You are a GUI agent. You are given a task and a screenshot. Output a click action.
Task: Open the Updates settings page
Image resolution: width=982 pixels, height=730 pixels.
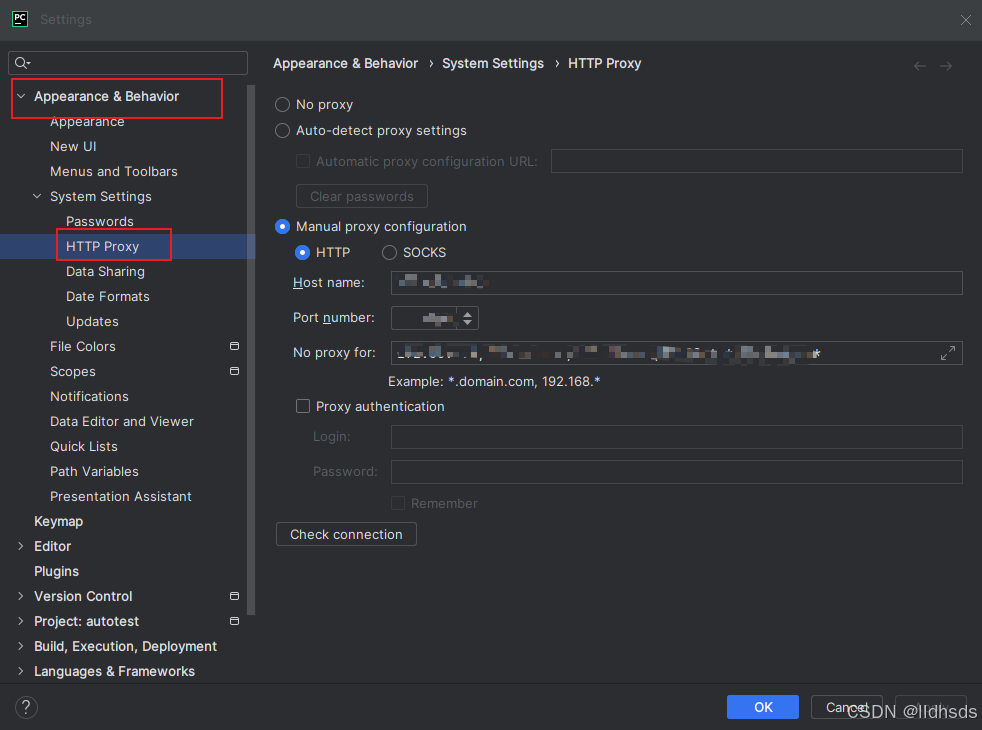[92, 322]
